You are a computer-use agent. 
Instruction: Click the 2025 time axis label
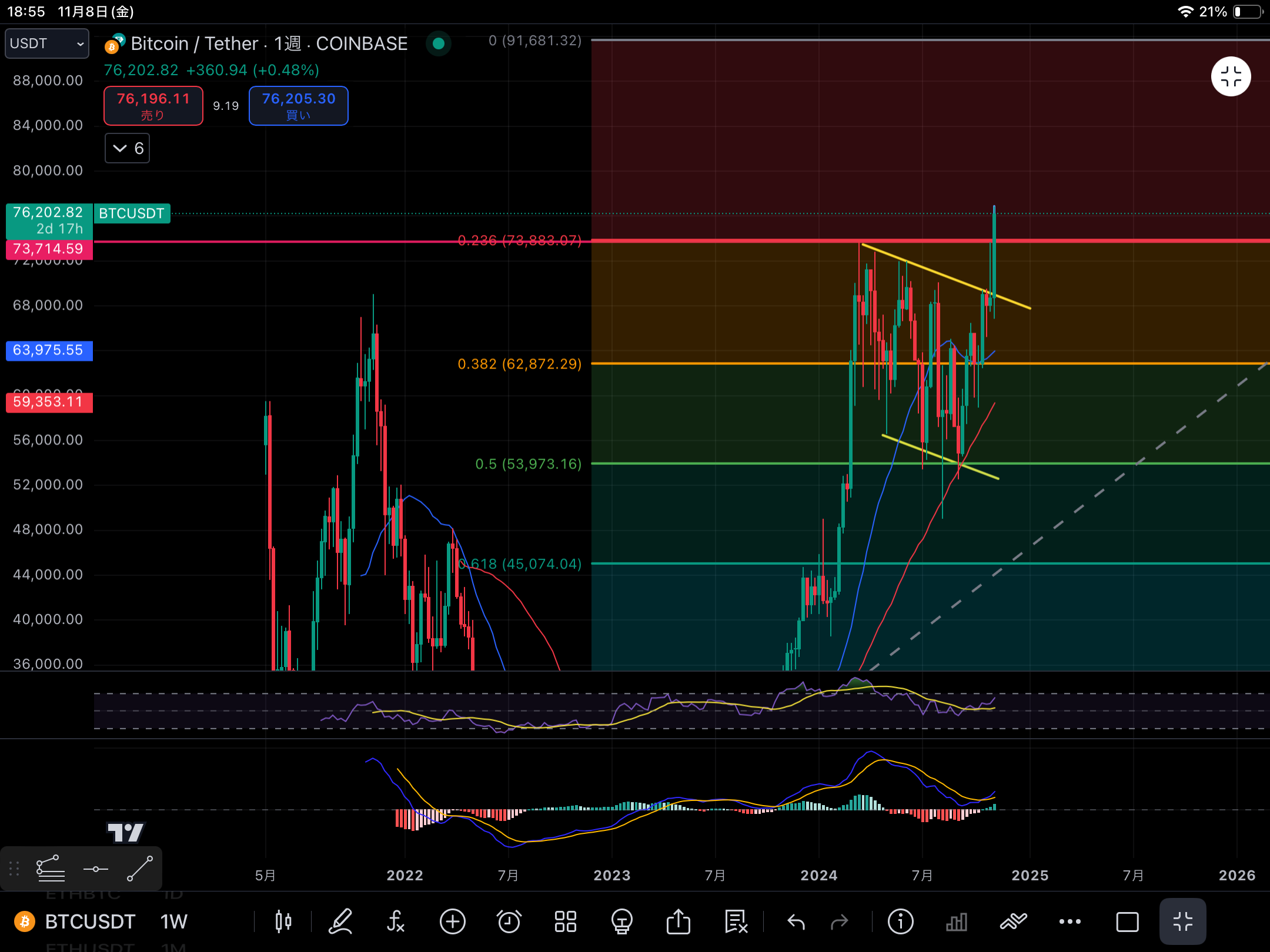pyautogui.click(x=1030, y=875)
